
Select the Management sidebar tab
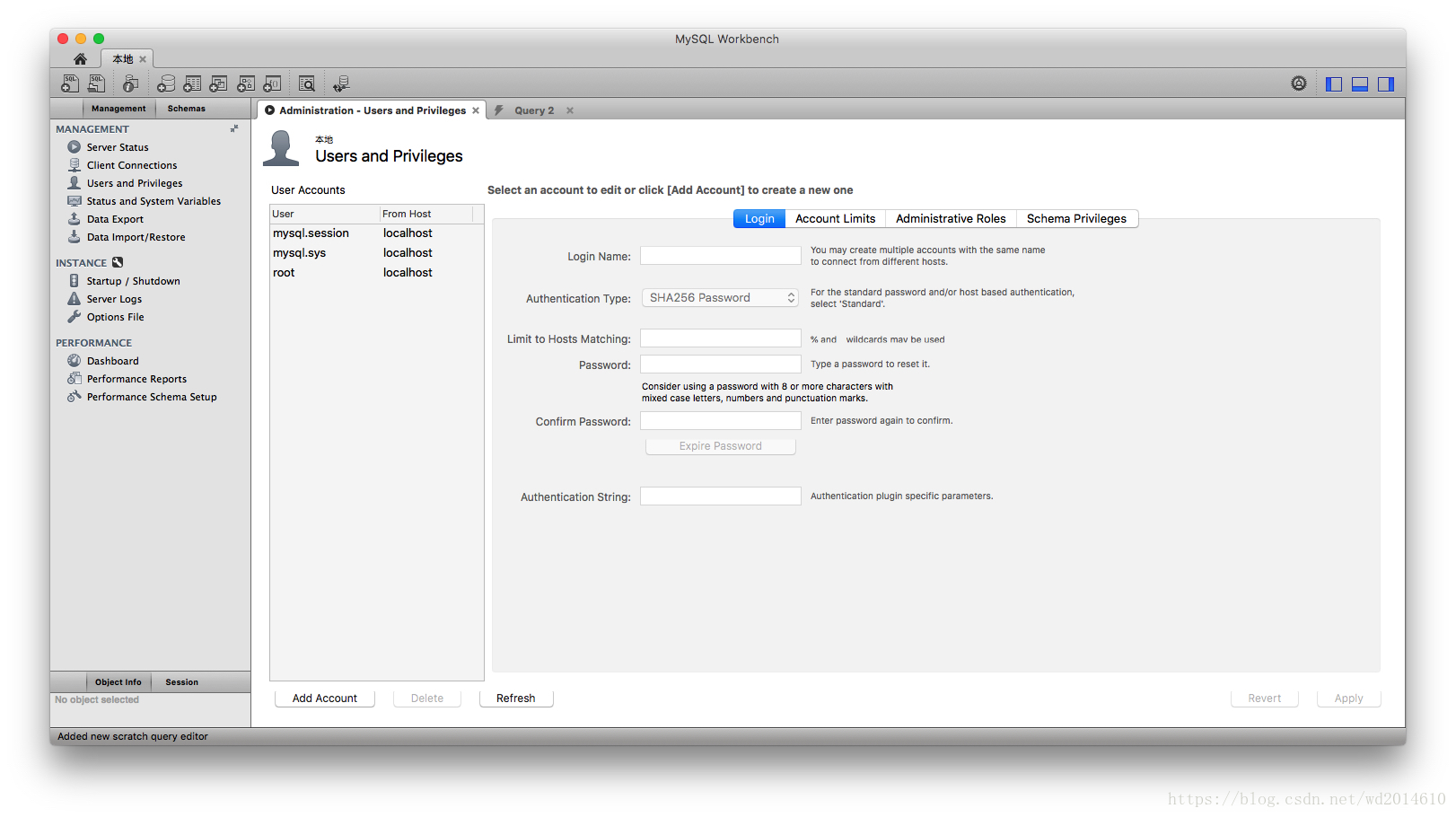coord(118,109)
